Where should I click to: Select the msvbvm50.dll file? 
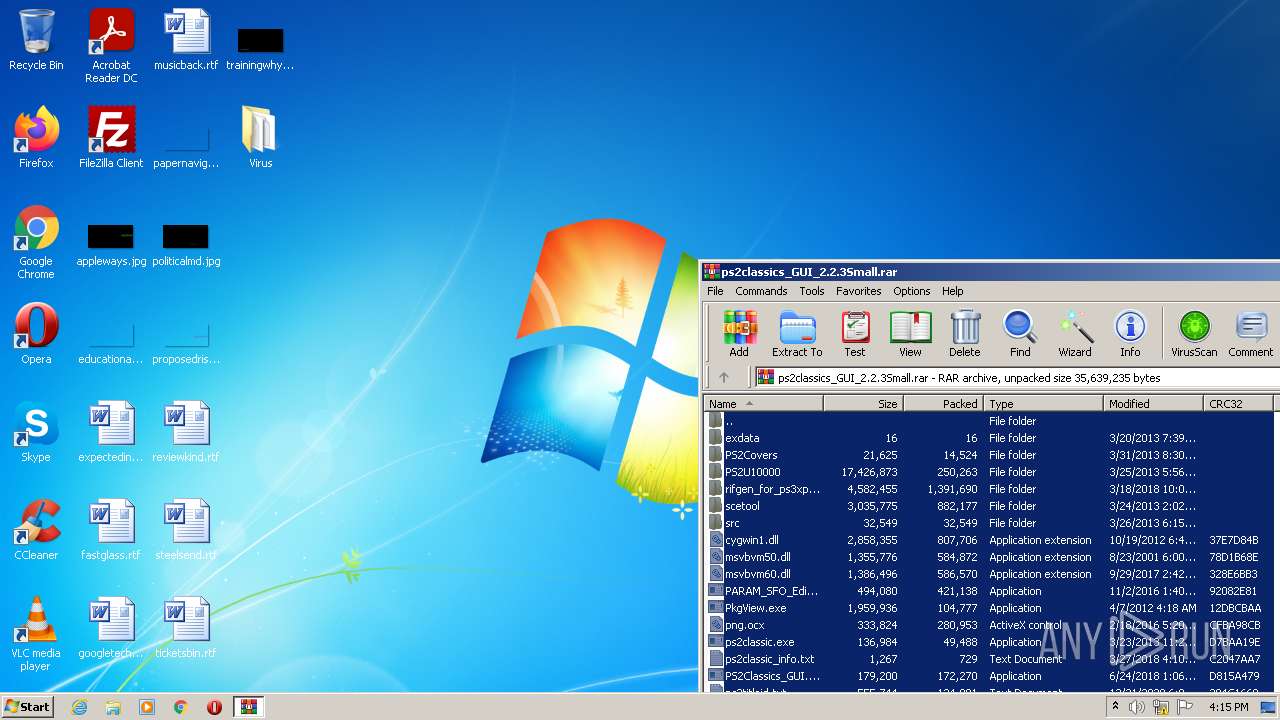click(990, 557)
